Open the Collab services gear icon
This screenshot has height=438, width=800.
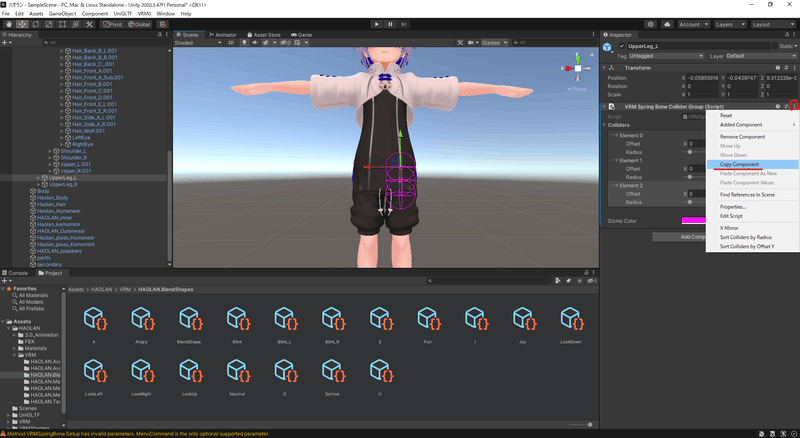pyautogui.click(x=651, y=24)
